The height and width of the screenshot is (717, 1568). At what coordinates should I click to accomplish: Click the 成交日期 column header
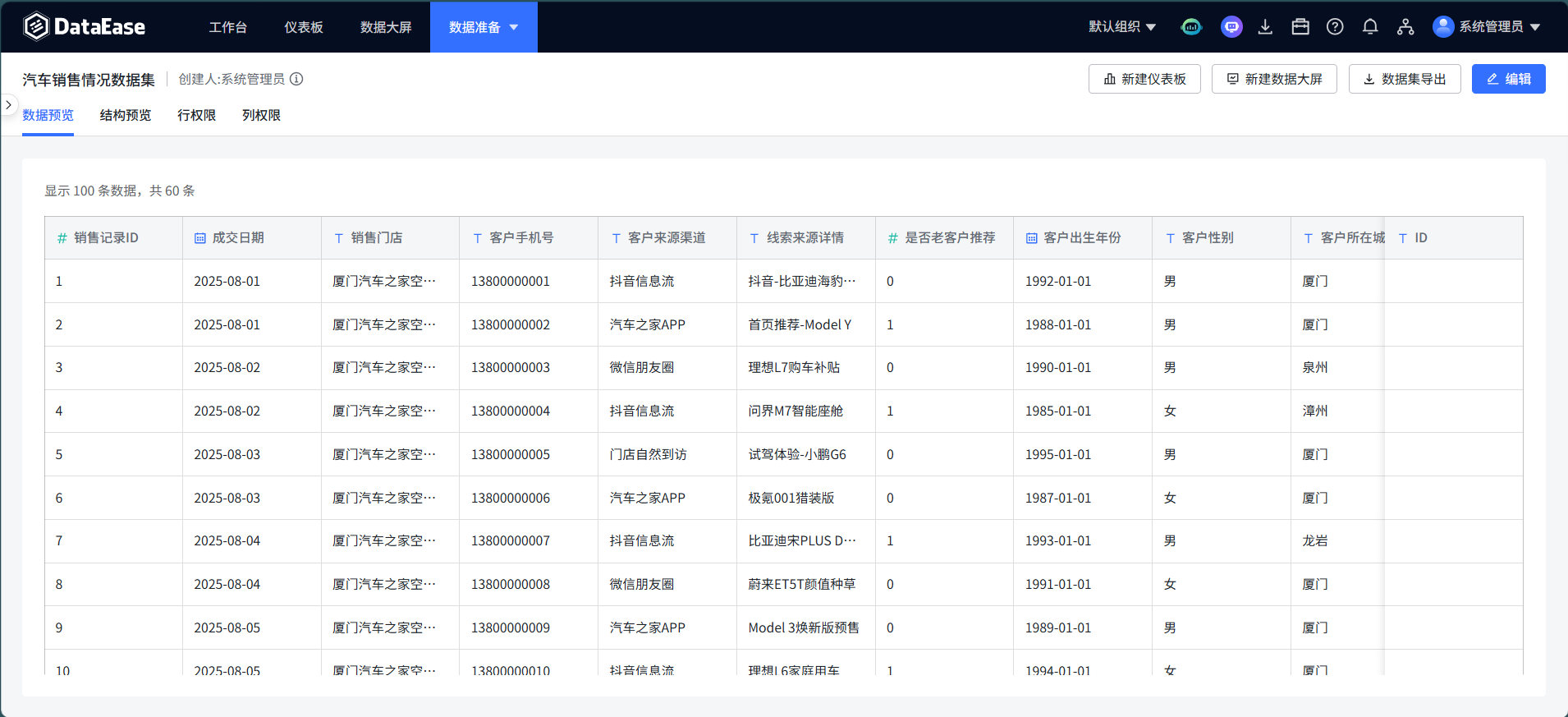pyautogui.click(x=238, y=238)
